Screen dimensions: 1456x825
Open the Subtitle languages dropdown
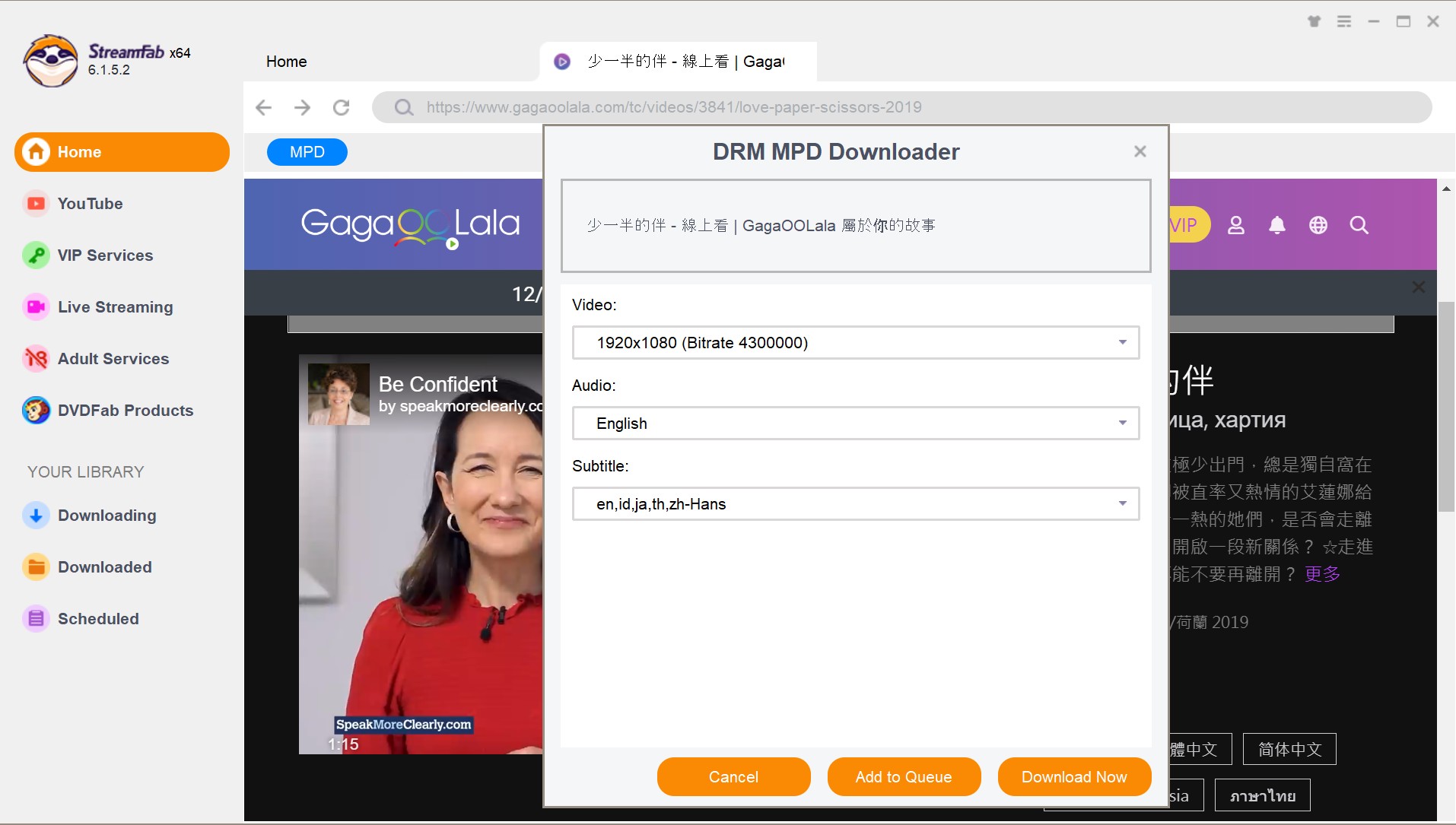click(x=856, y=504)
